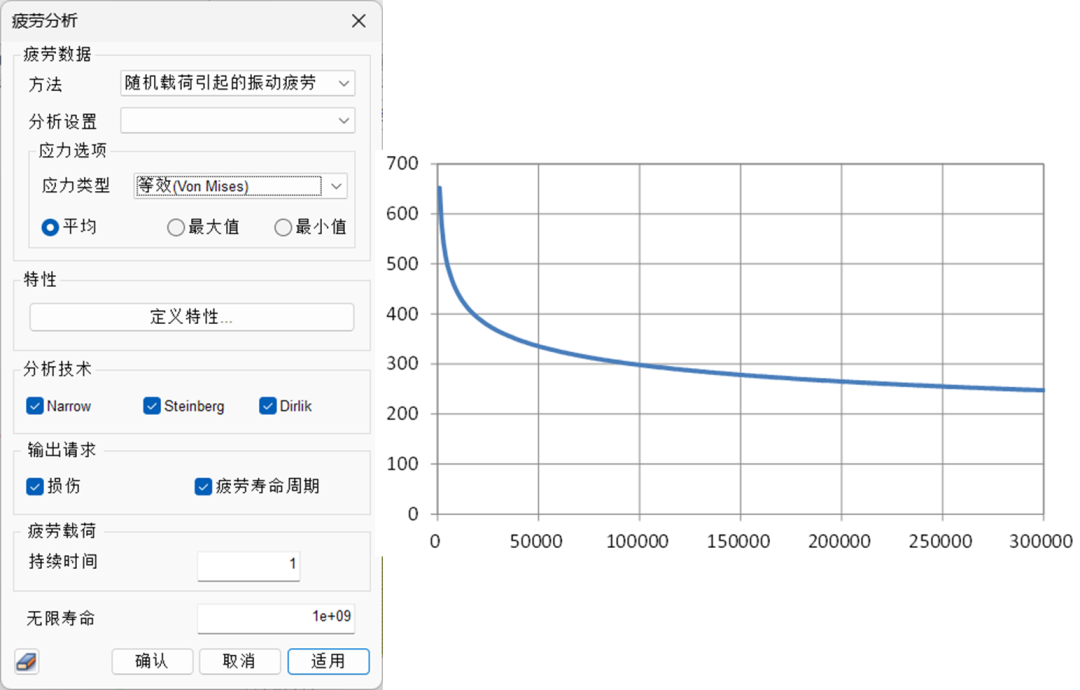Select the 平均 radio button

(x=50, y=227)
